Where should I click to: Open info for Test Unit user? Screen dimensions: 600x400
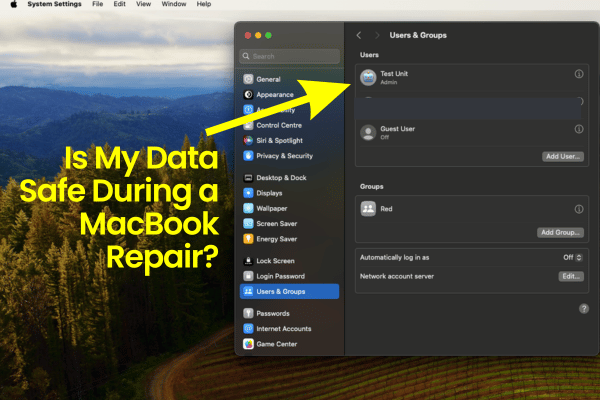click(579, 74)
